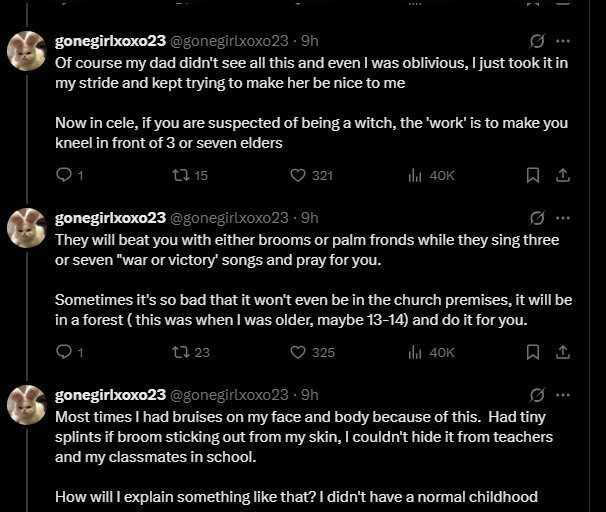This screenshot has height=512, width=606.
Task: Retweet the post with 15 retweets
Action: pyautogui.click(x=181, y=175)
